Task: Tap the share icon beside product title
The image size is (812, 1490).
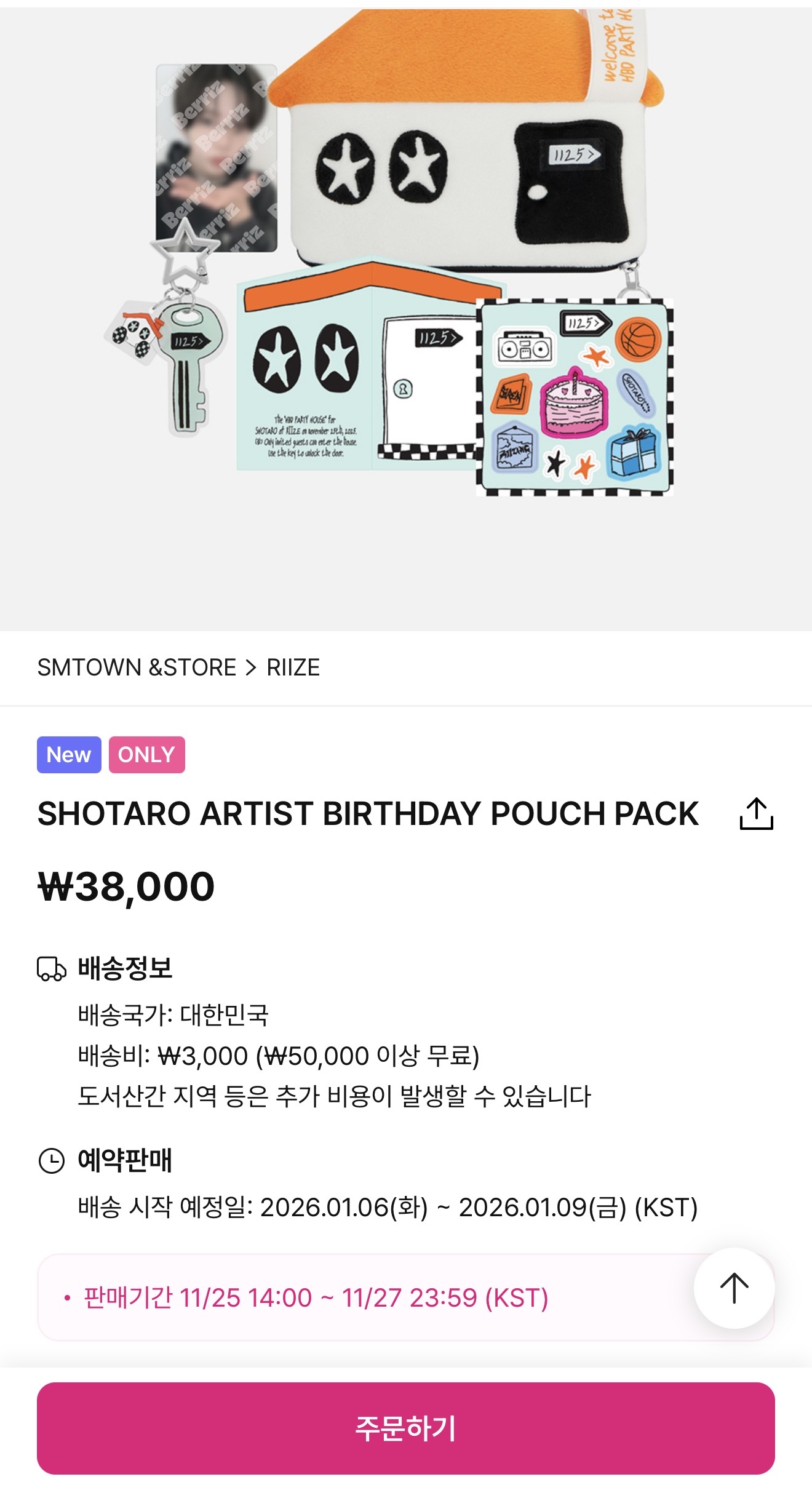Action: coord(756,814)
